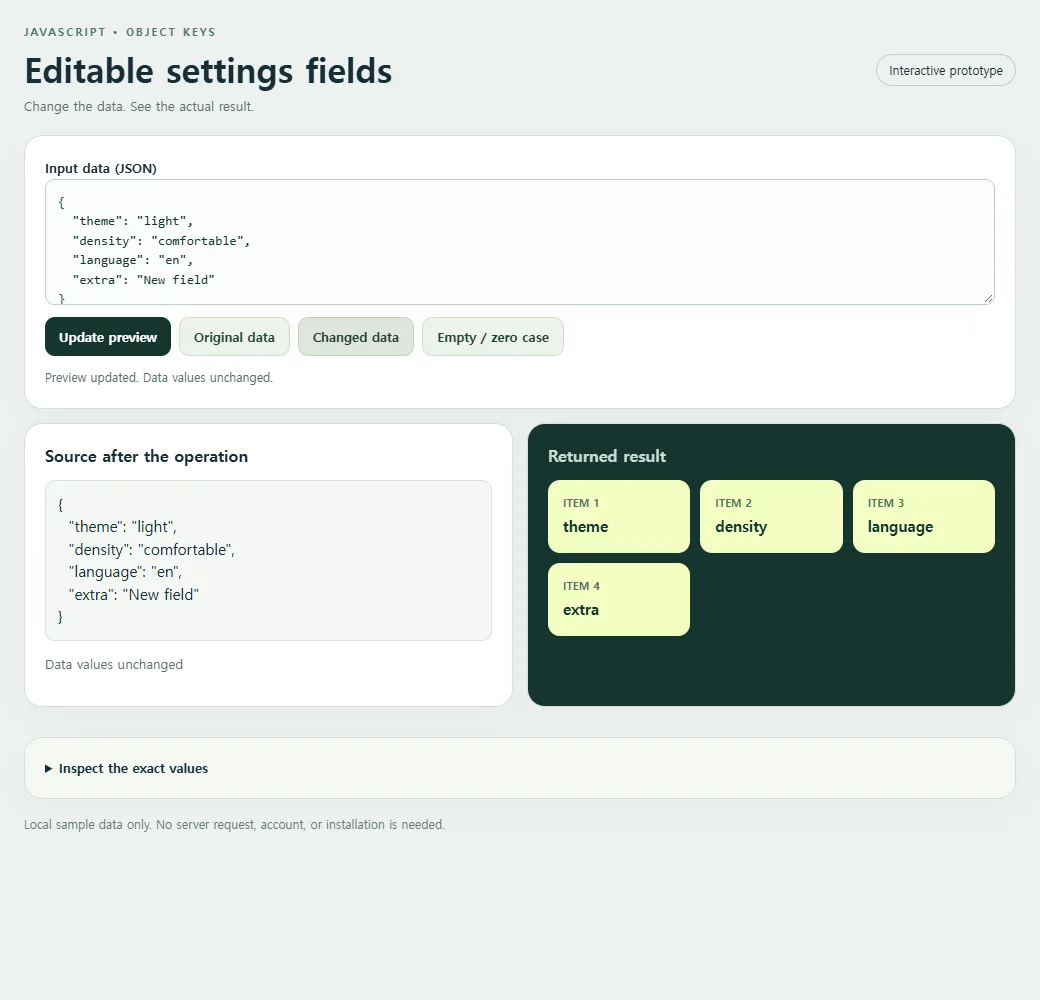
Task: Click the Source after the operation code block
Action: [269, 560]
